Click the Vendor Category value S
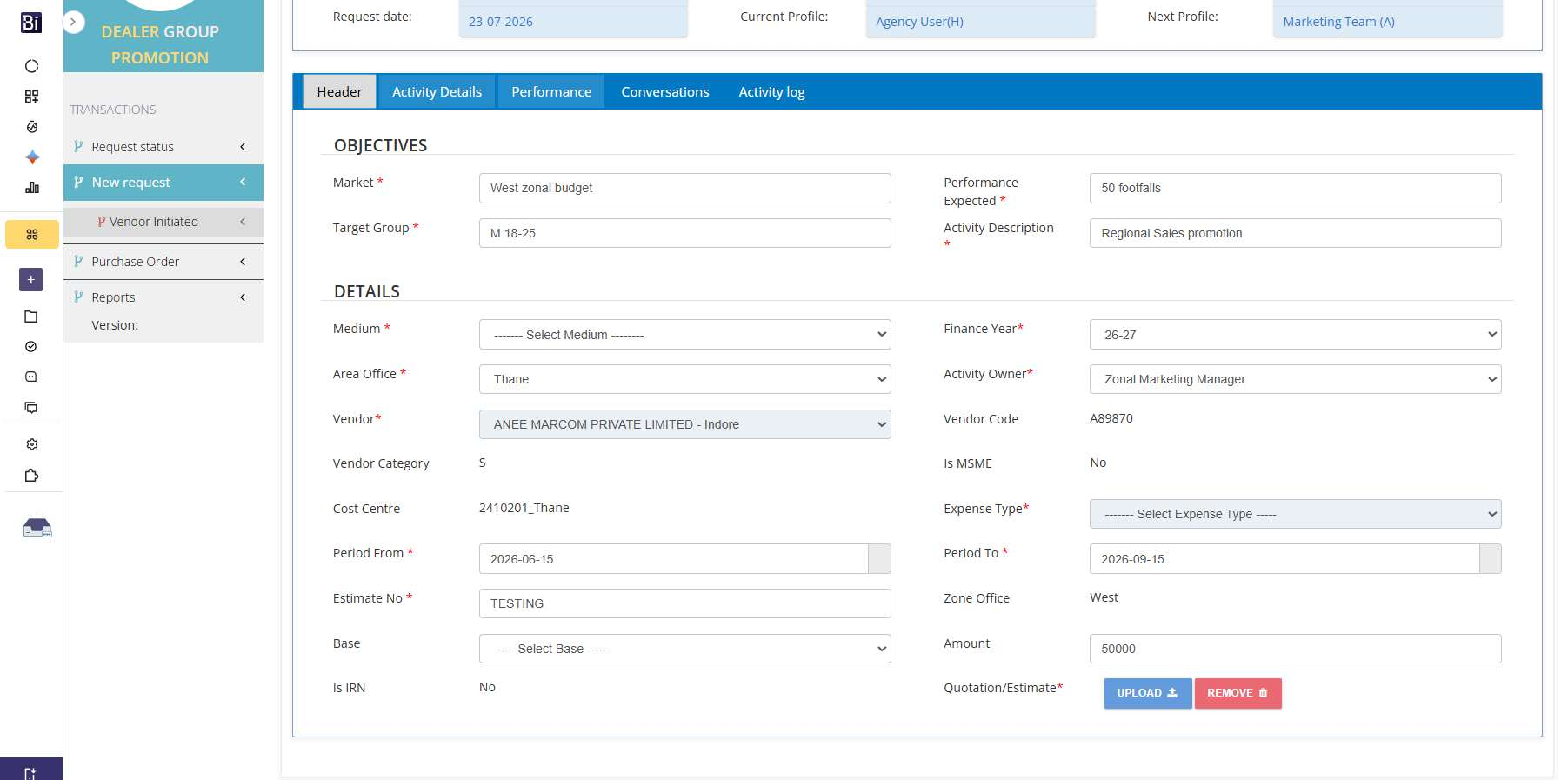1568x780 pixels. point(483,463)
